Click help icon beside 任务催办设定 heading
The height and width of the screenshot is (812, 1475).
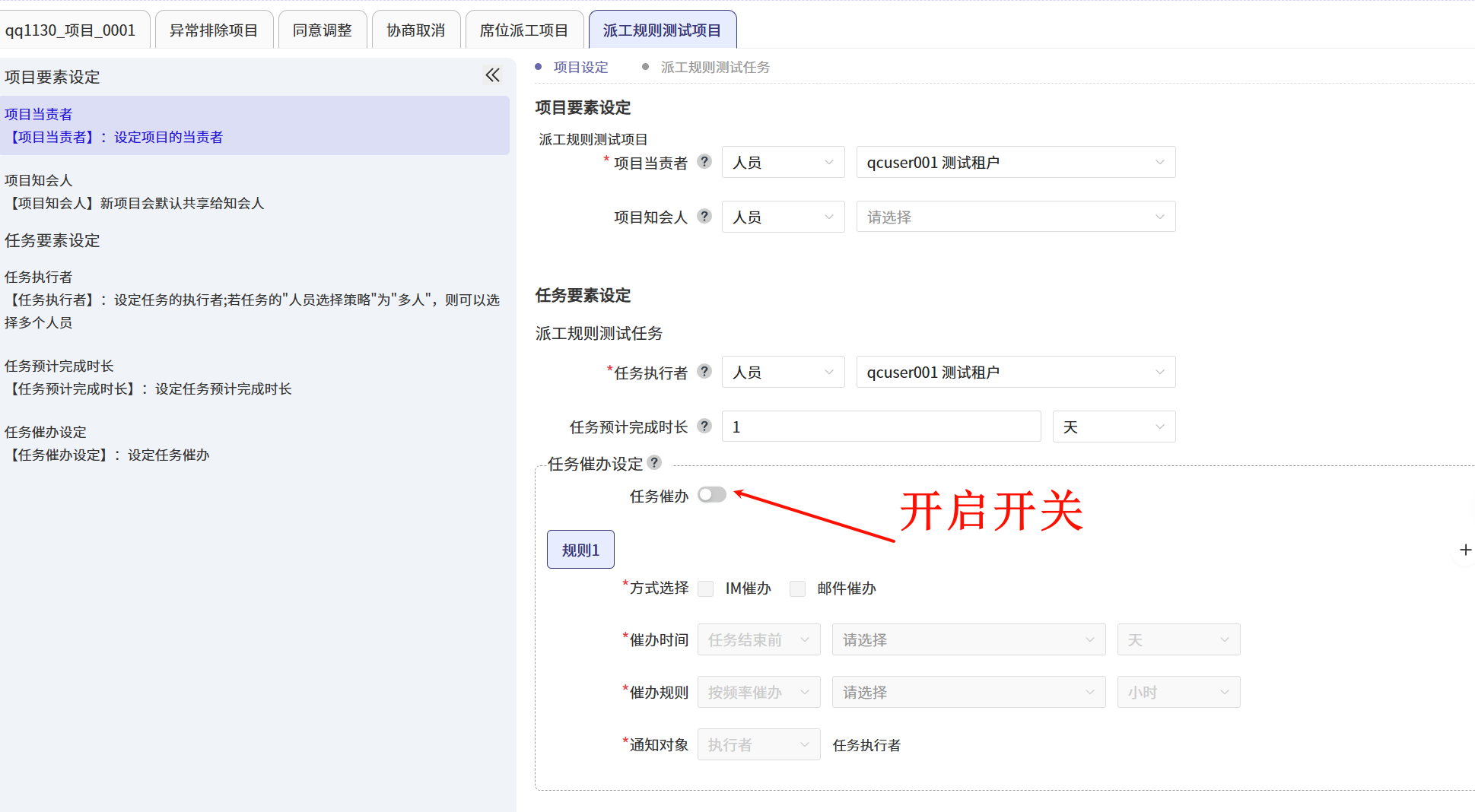click(654, 462)
